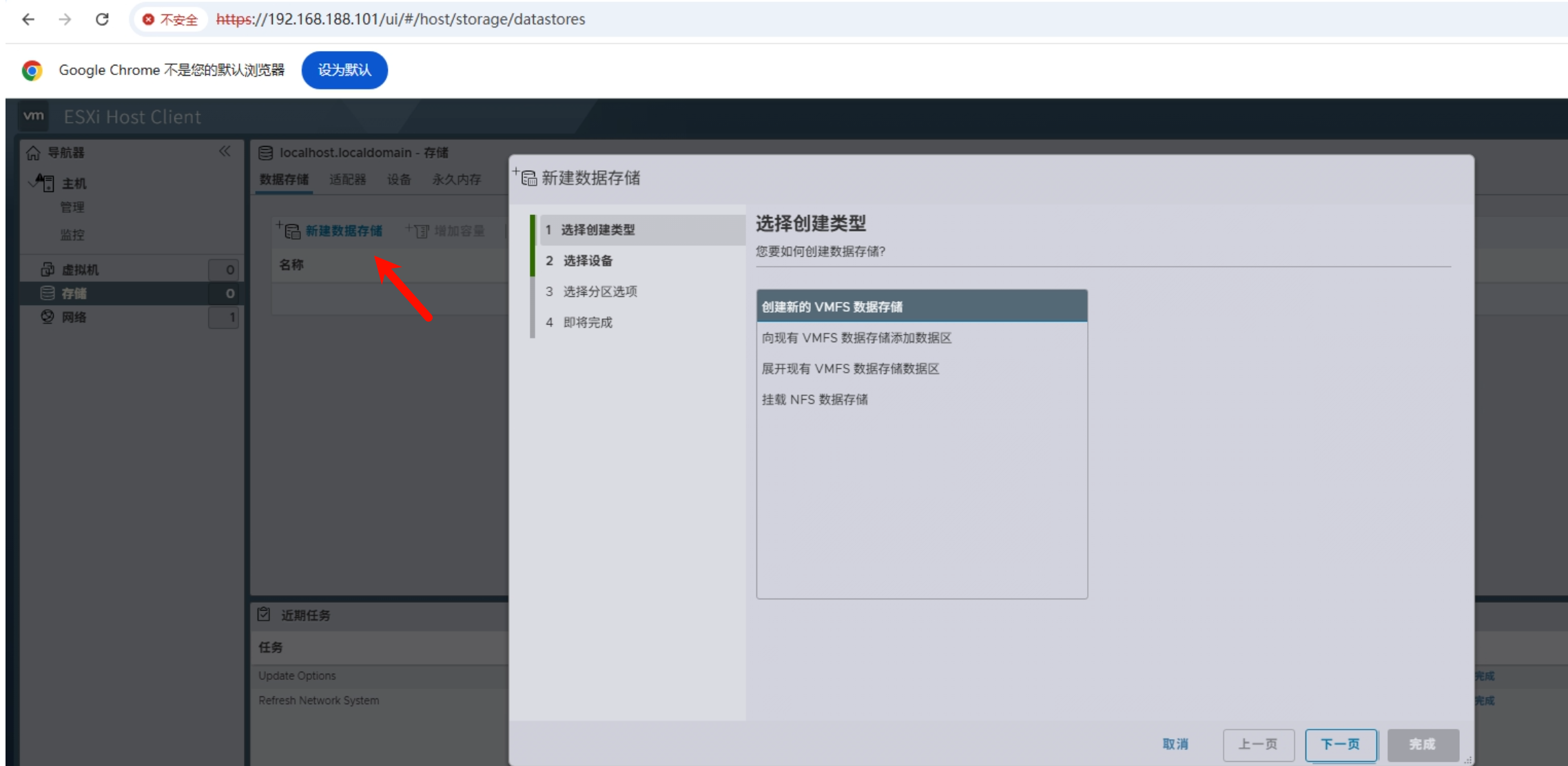
Task: Collapse the navigator panel chevron
Action: (225, 152)
